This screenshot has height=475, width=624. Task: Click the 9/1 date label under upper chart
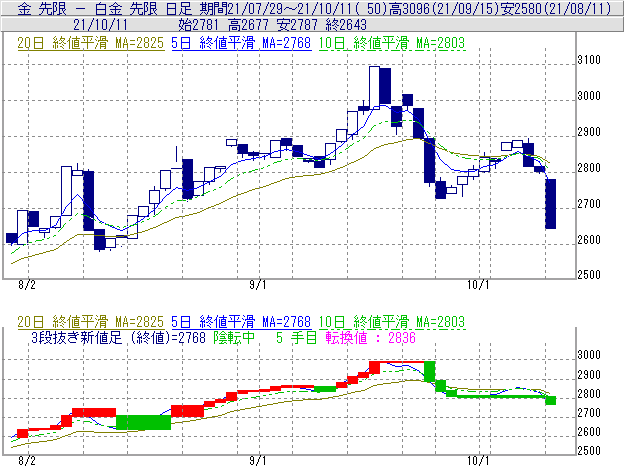(258, 284)
